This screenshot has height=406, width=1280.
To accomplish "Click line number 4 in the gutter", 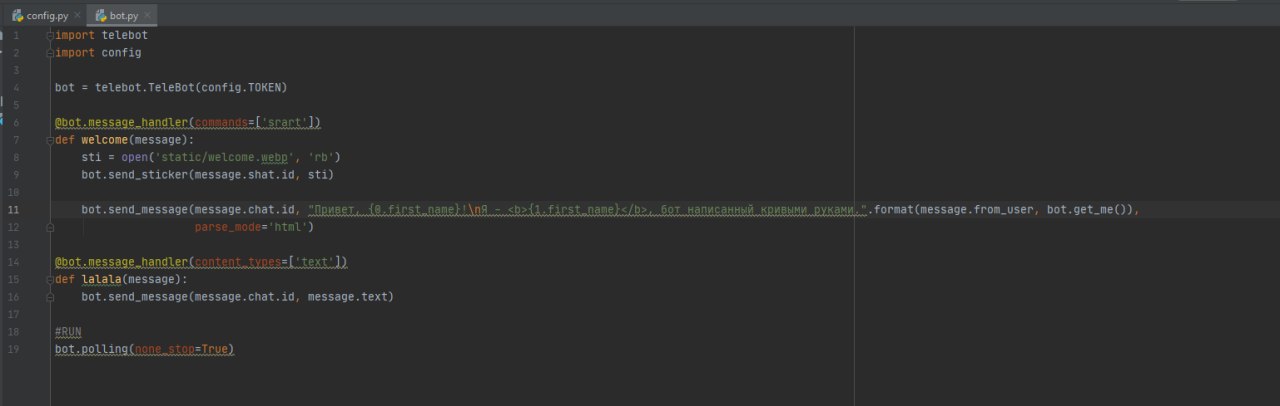I will click(16, 87).
